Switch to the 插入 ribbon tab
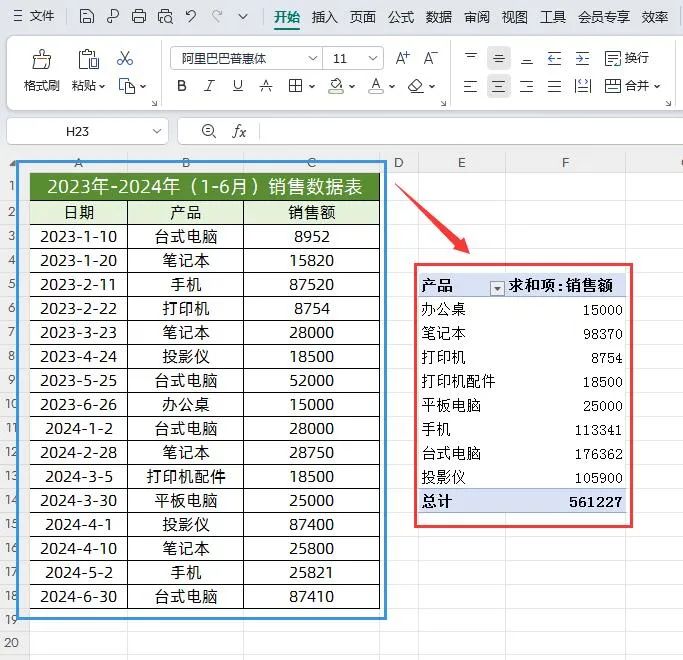 tap(324, 16)
